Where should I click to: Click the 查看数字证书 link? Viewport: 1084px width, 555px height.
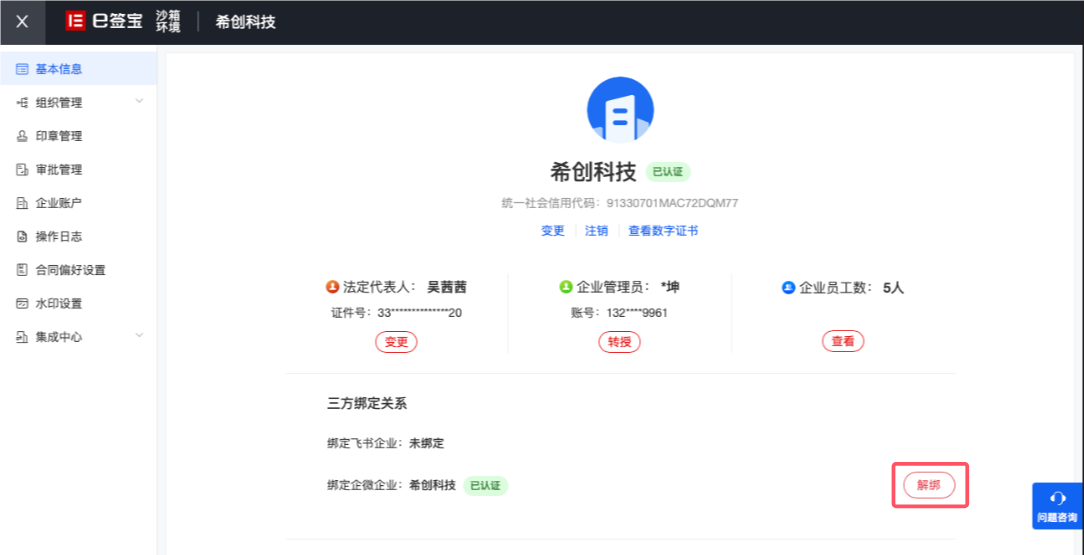click(663, 231)
